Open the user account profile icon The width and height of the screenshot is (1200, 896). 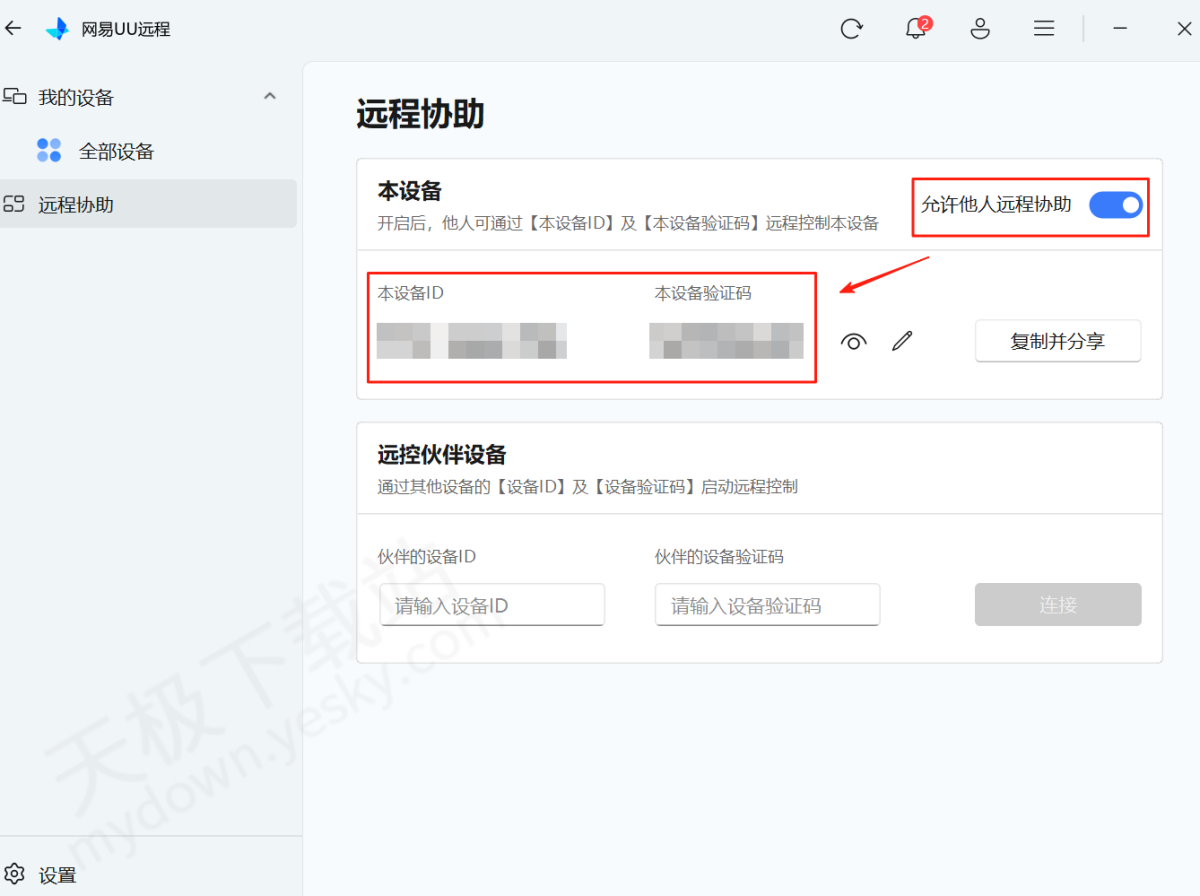click(980, 29)
